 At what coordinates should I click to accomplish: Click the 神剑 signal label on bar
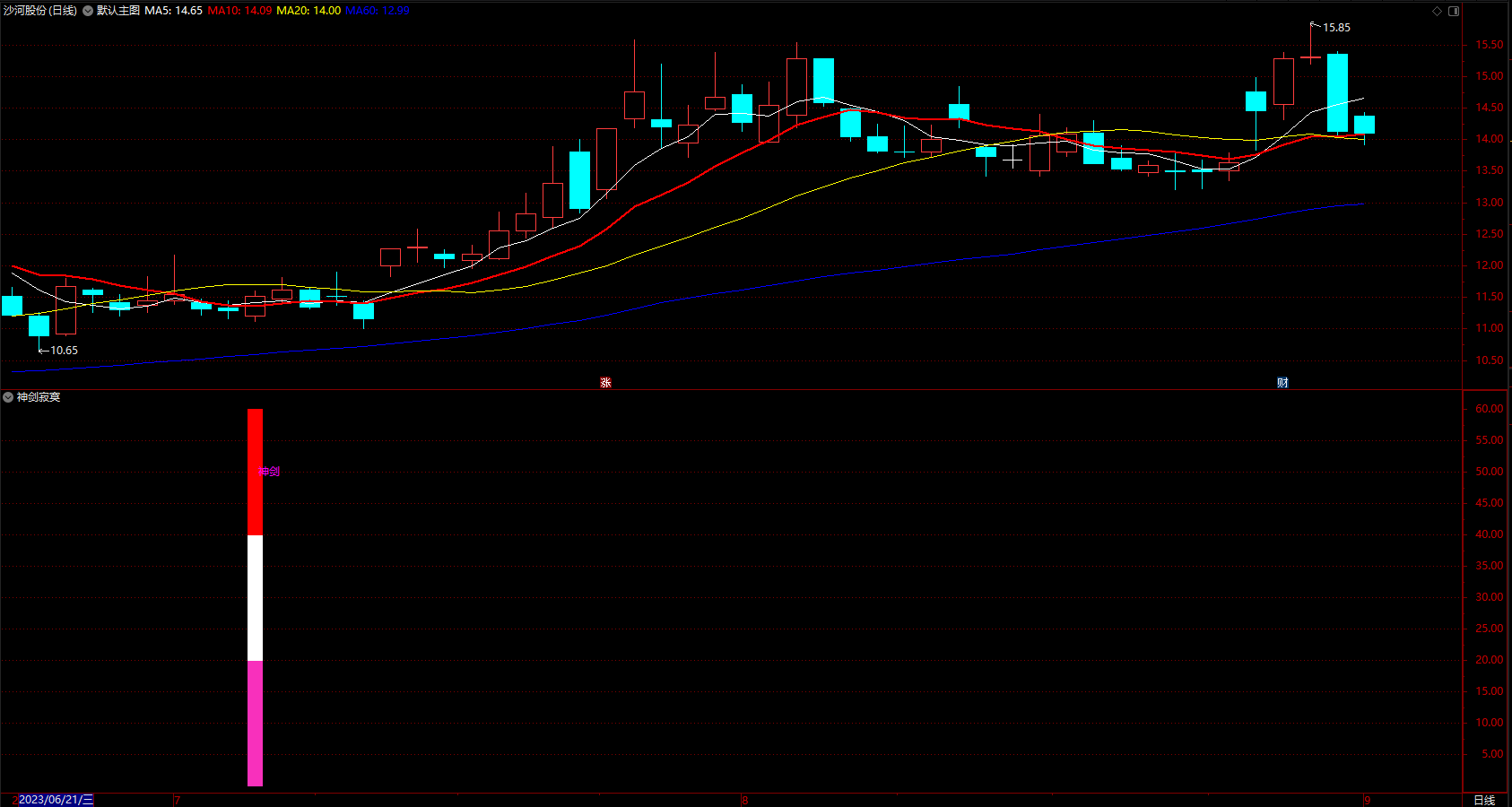point(269,472)
